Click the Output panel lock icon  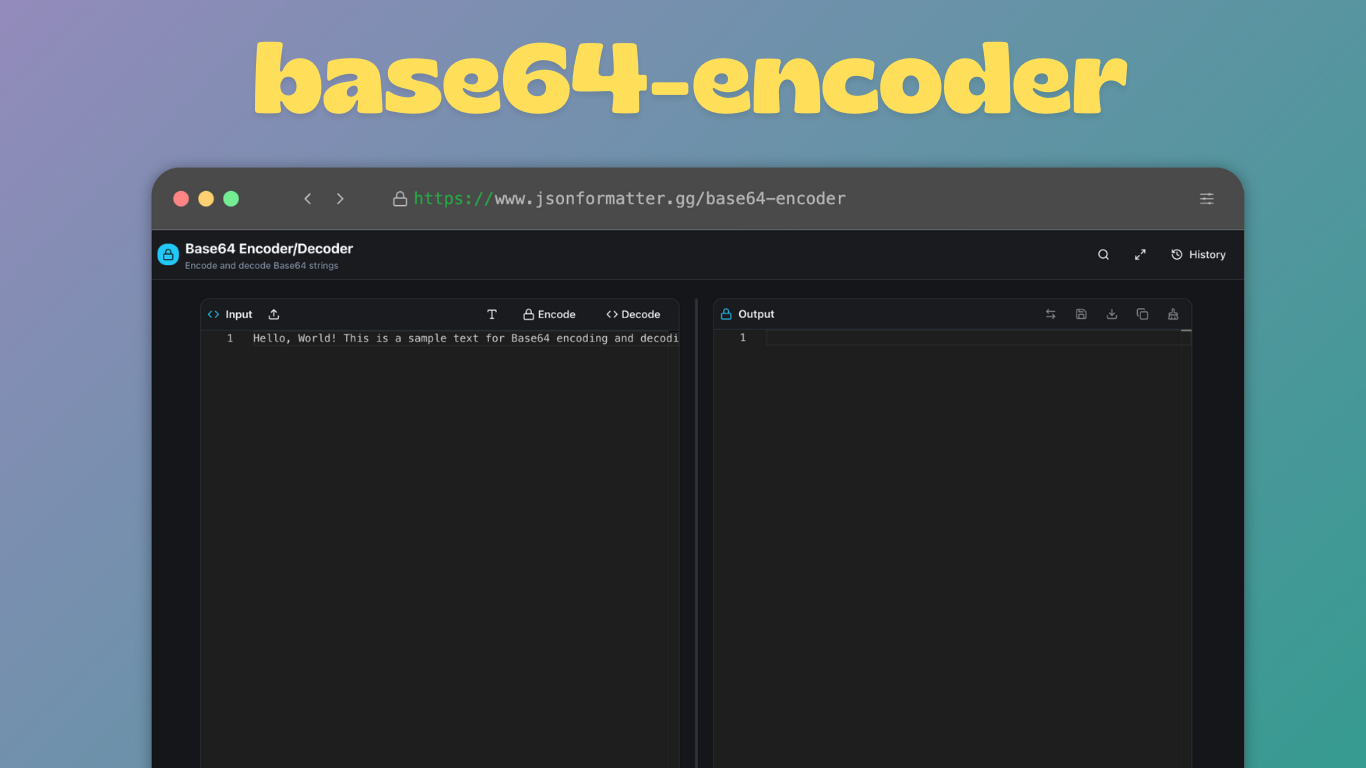point(726,314)
